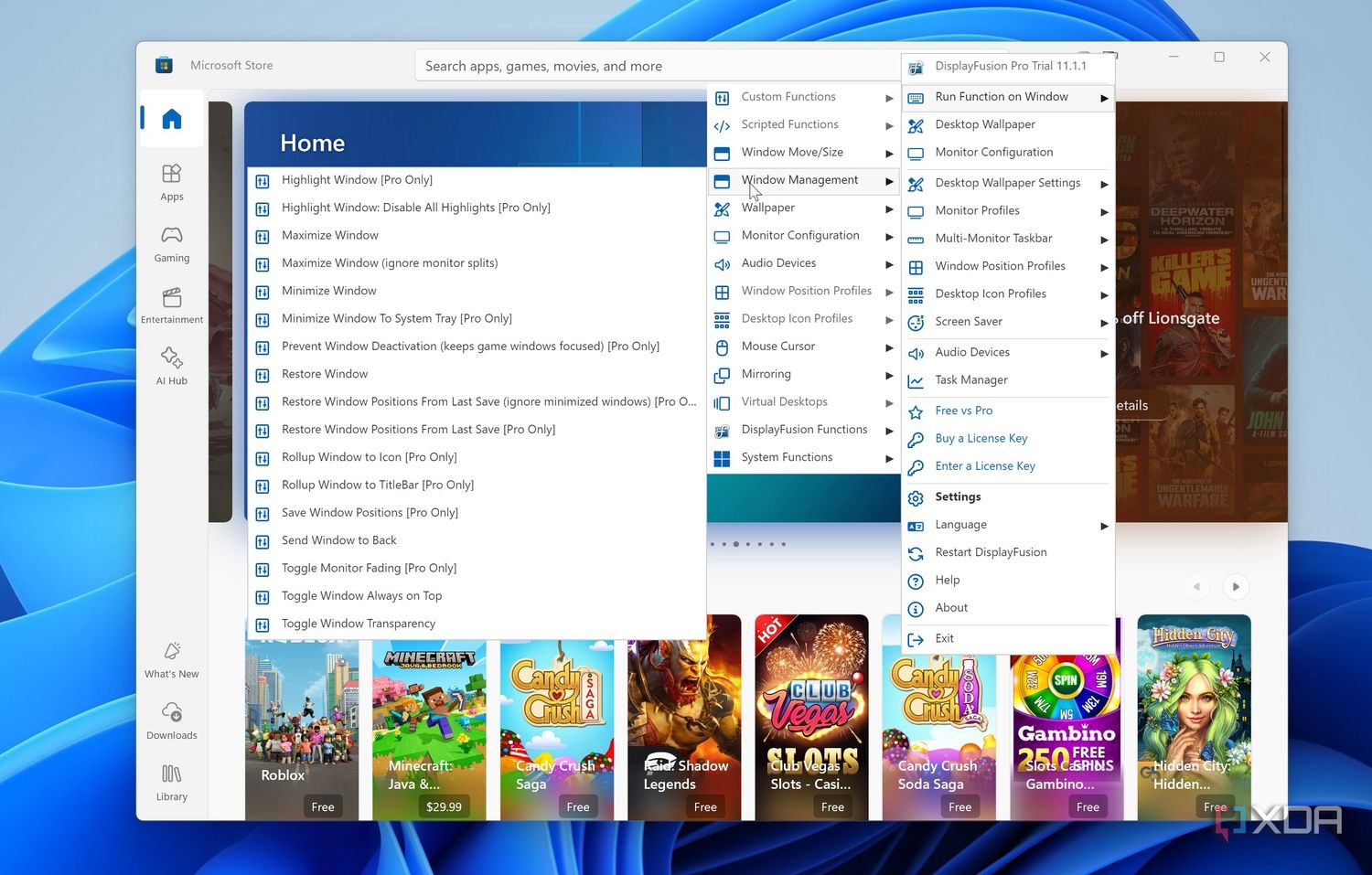Click the Mouse Cursor submenu icon
1372x875 pixels.
[x=722, y=347]
